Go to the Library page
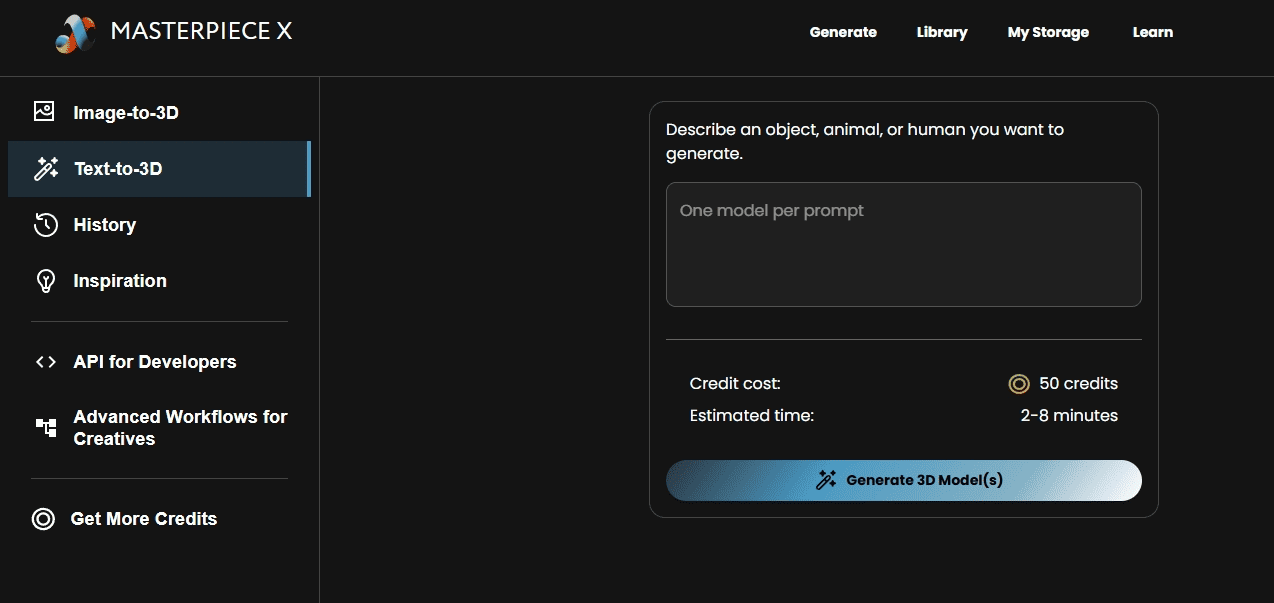1274x603 pixels. [942, 32]
